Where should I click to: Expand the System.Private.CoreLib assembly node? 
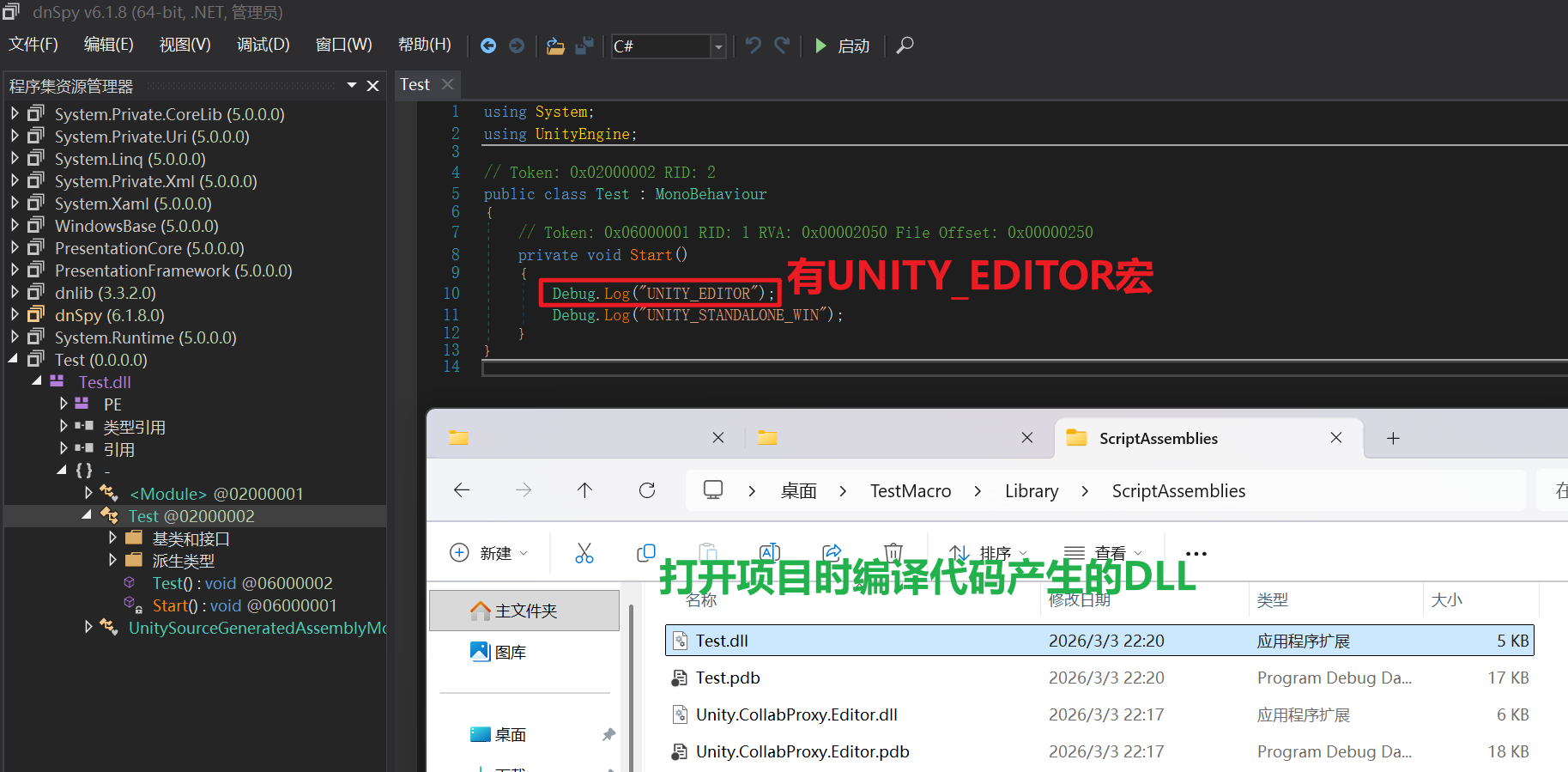(15, 113)
